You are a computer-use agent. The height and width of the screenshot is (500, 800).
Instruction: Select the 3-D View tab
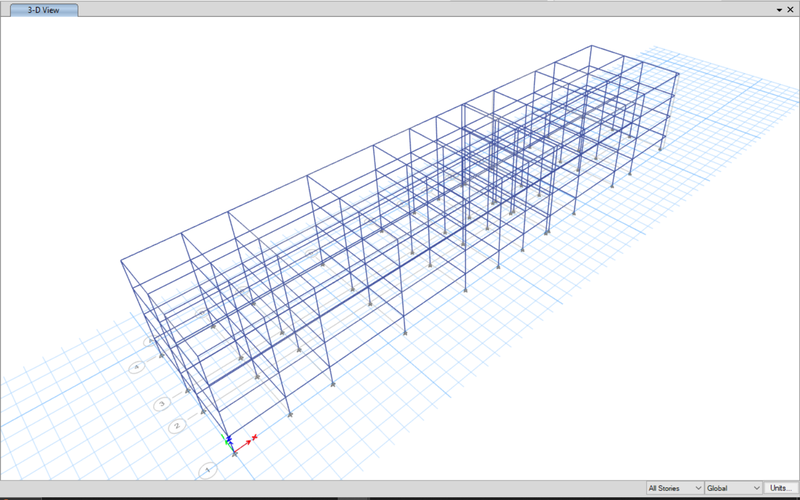[44, 10]
